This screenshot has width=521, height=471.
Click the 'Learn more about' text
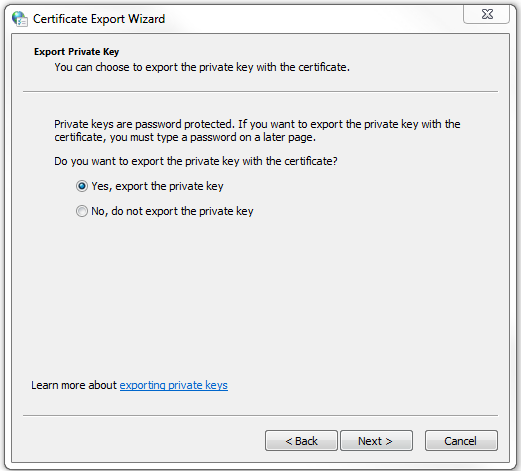tap(74, 385)
